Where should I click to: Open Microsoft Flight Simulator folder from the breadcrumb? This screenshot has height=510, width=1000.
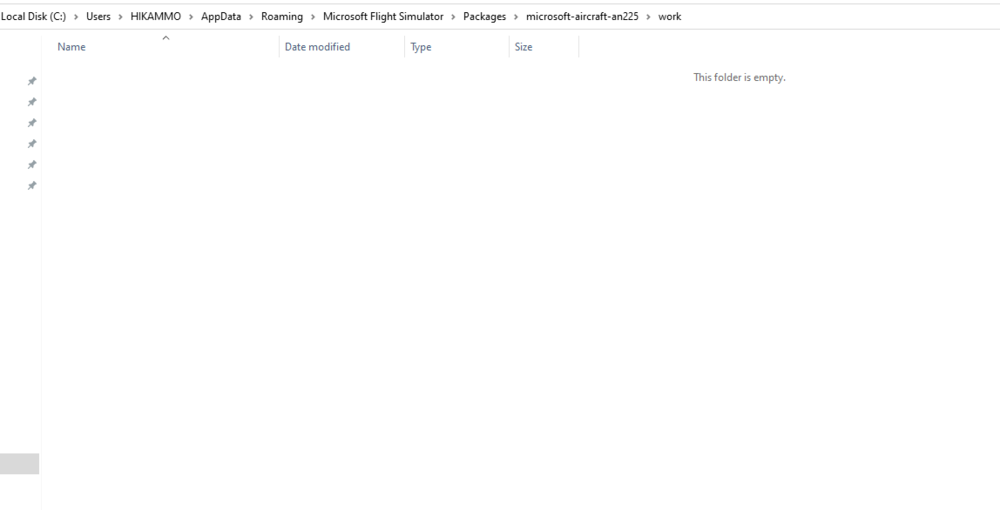click(383, 16)
